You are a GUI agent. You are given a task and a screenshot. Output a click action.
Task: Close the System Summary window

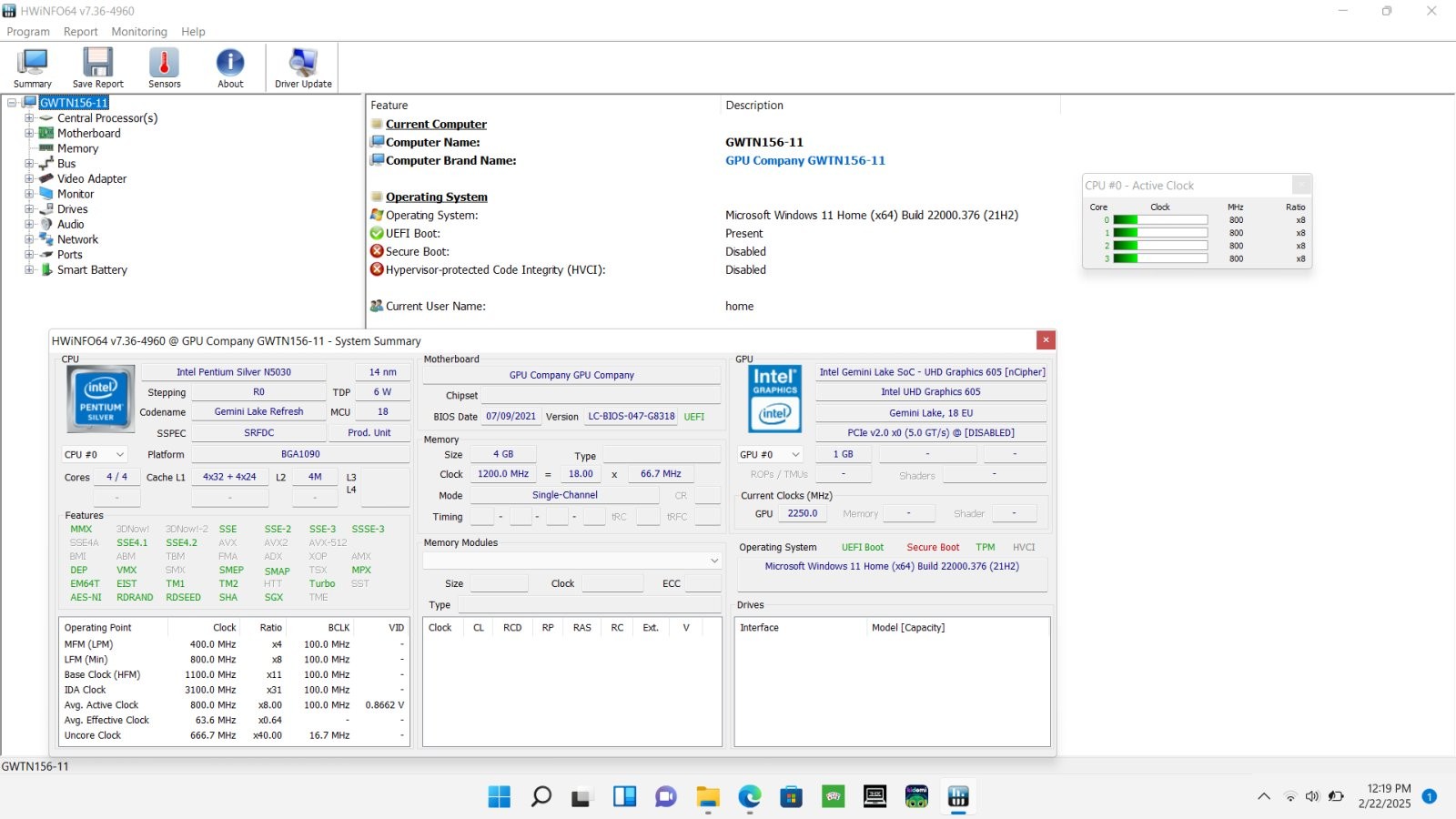pyautogui.click(x=1046, y=340)
